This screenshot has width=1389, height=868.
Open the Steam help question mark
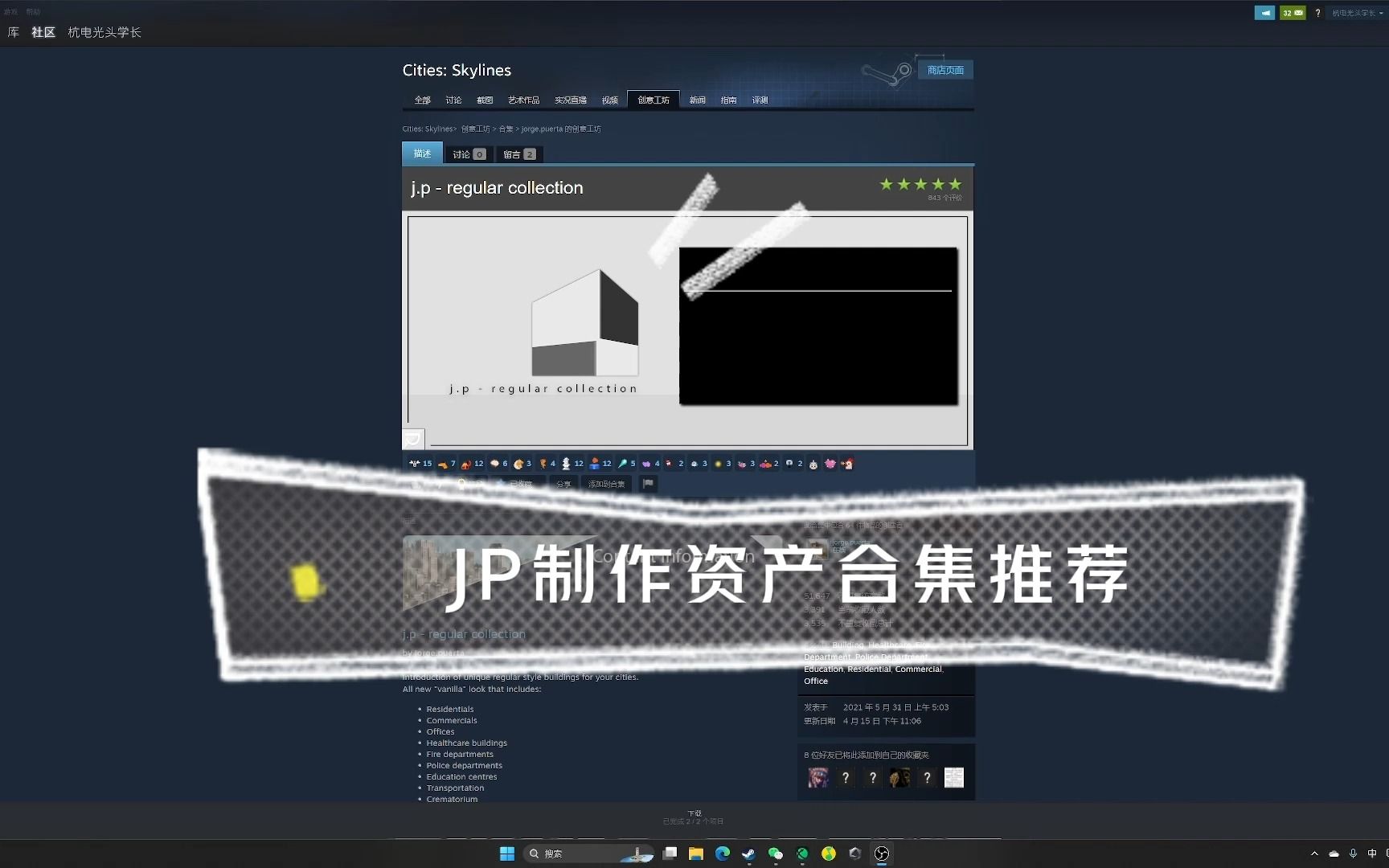(x=1317, y=13)
